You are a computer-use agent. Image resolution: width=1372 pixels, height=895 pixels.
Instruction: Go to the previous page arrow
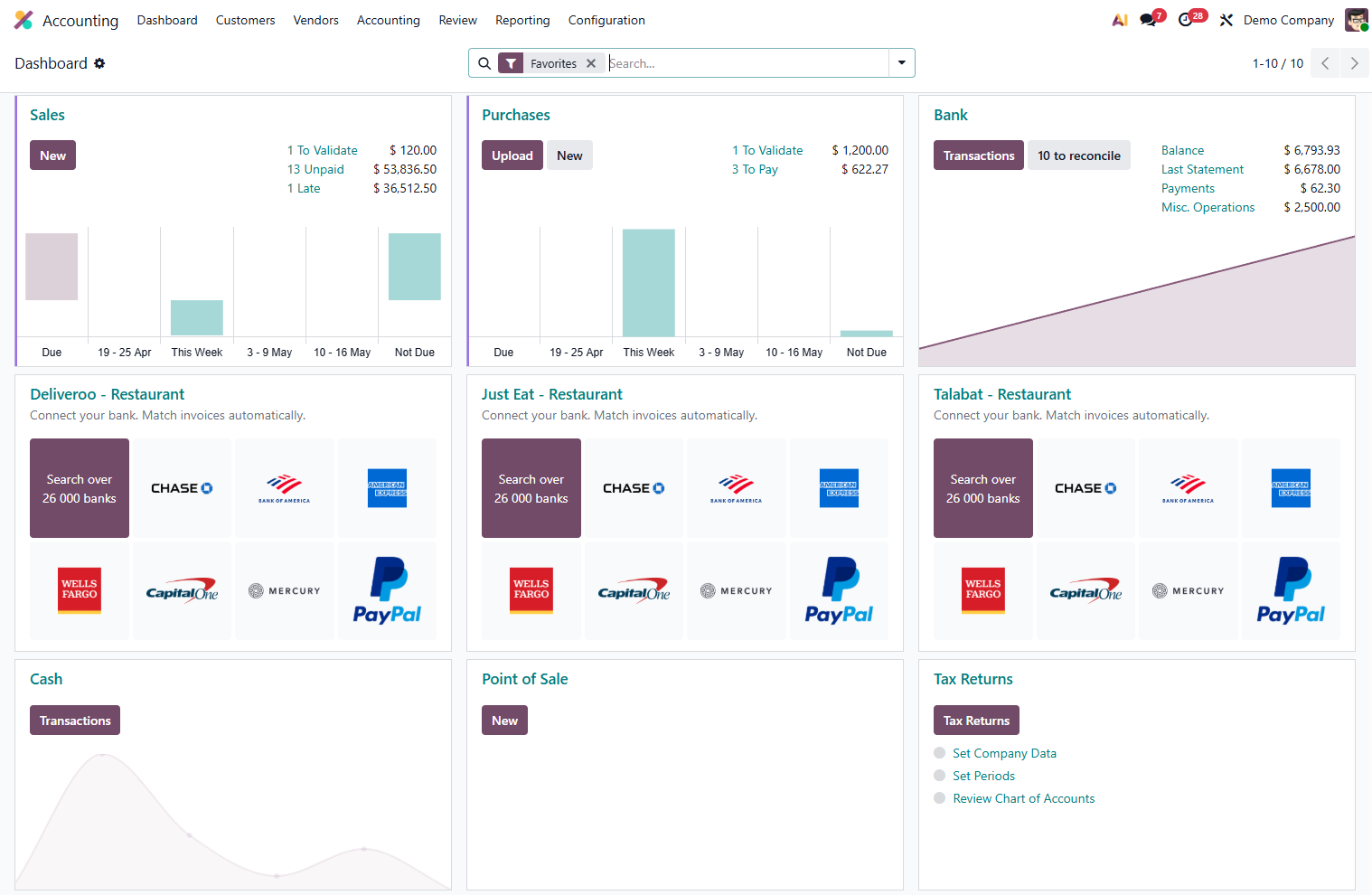coord(1325,63)
